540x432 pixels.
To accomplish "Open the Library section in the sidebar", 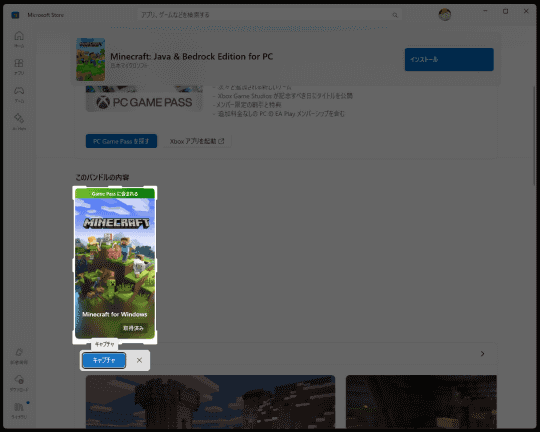I will [x=19, y=410].
